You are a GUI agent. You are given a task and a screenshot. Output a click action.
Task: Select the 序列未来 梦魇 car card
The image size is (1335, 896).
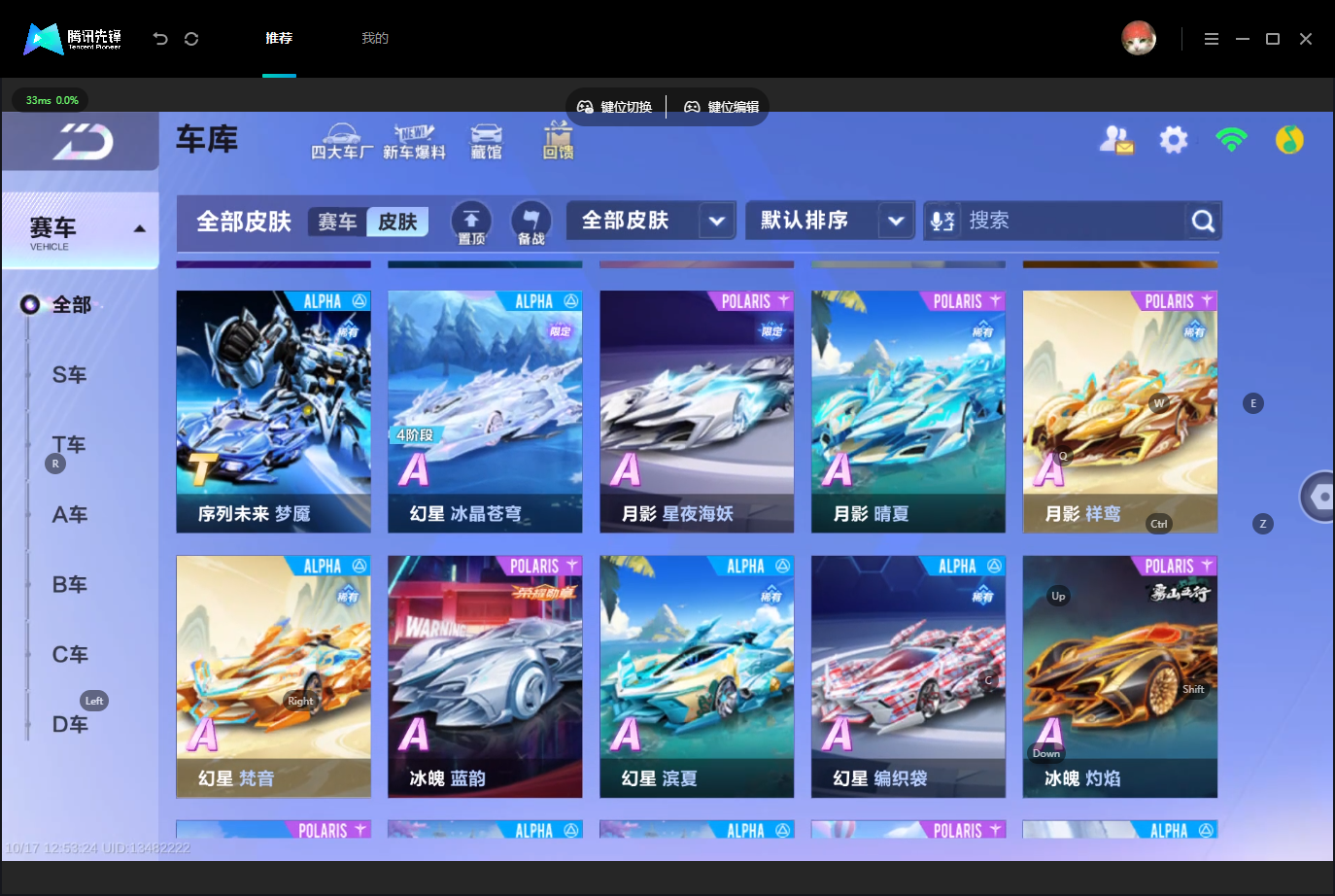pyautogui.click(x=273, y=411)
